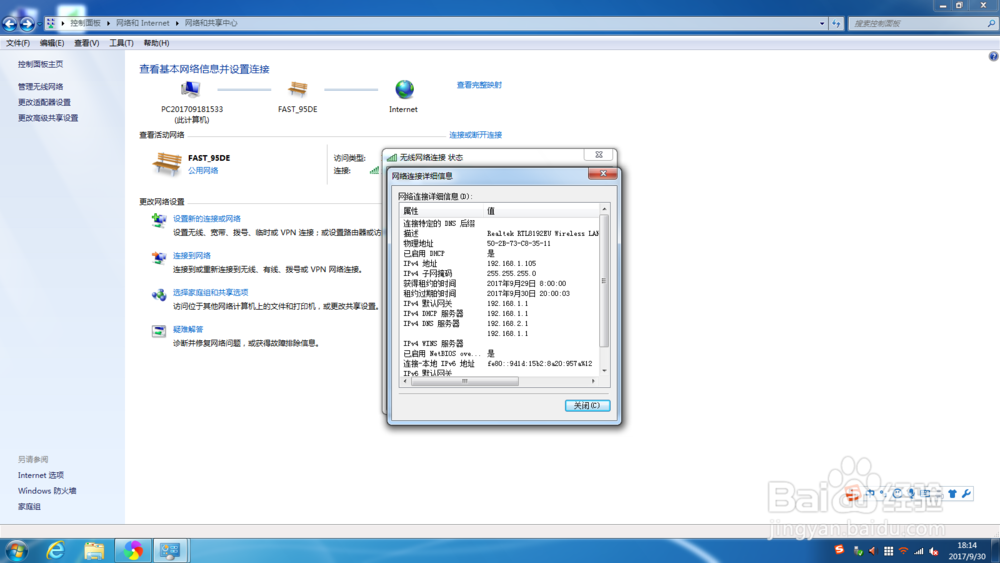The image size is (1000, 563).
Task: Open the 疑难解答 link
Action: [188, 330]
